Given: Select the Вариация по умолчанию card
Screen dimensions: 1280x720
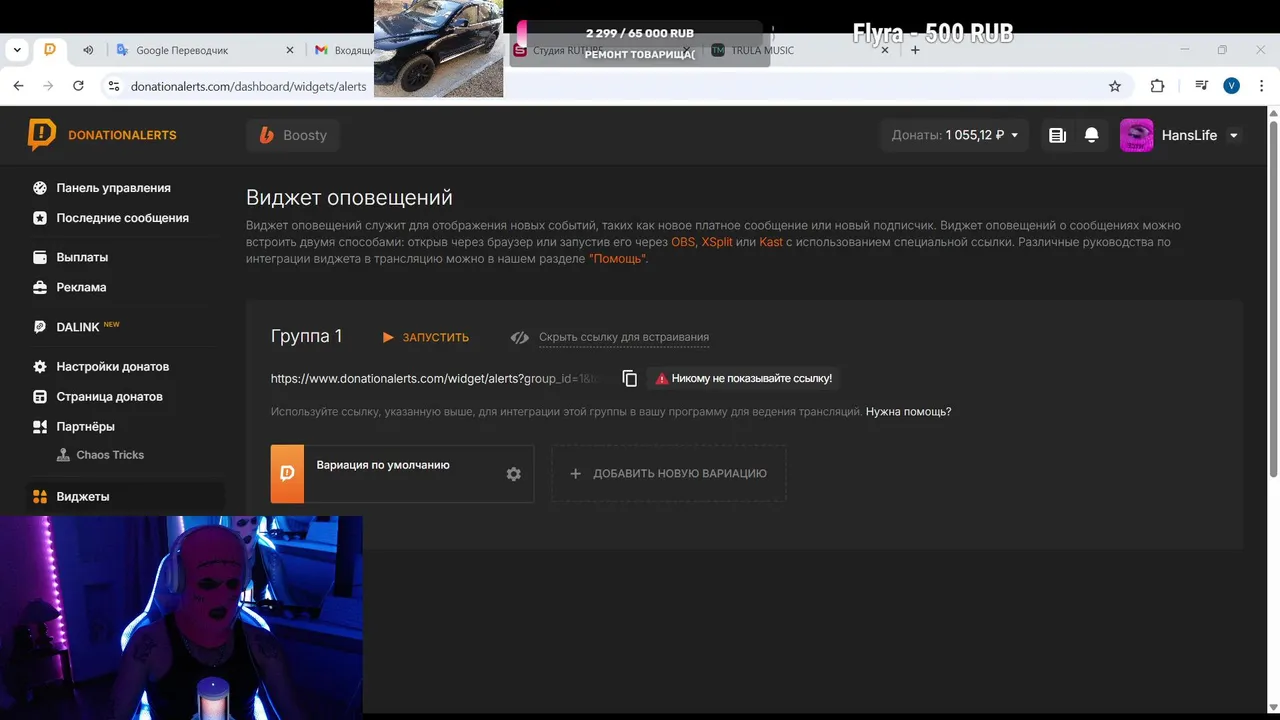Looking at the screenshot, I should click(x=402, y=474).
